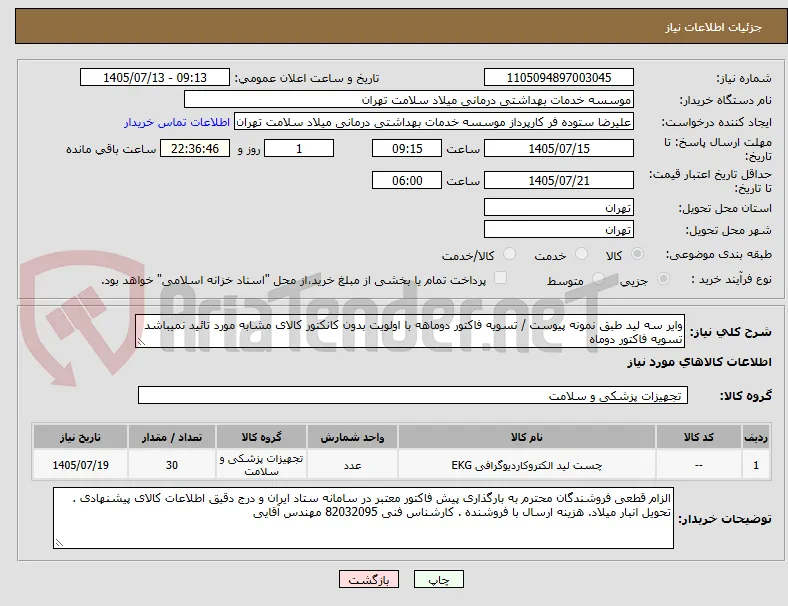Click the گروه کالا field تجهیزات پزشکی و سلامت
The image size is (788, 606).
413,395
